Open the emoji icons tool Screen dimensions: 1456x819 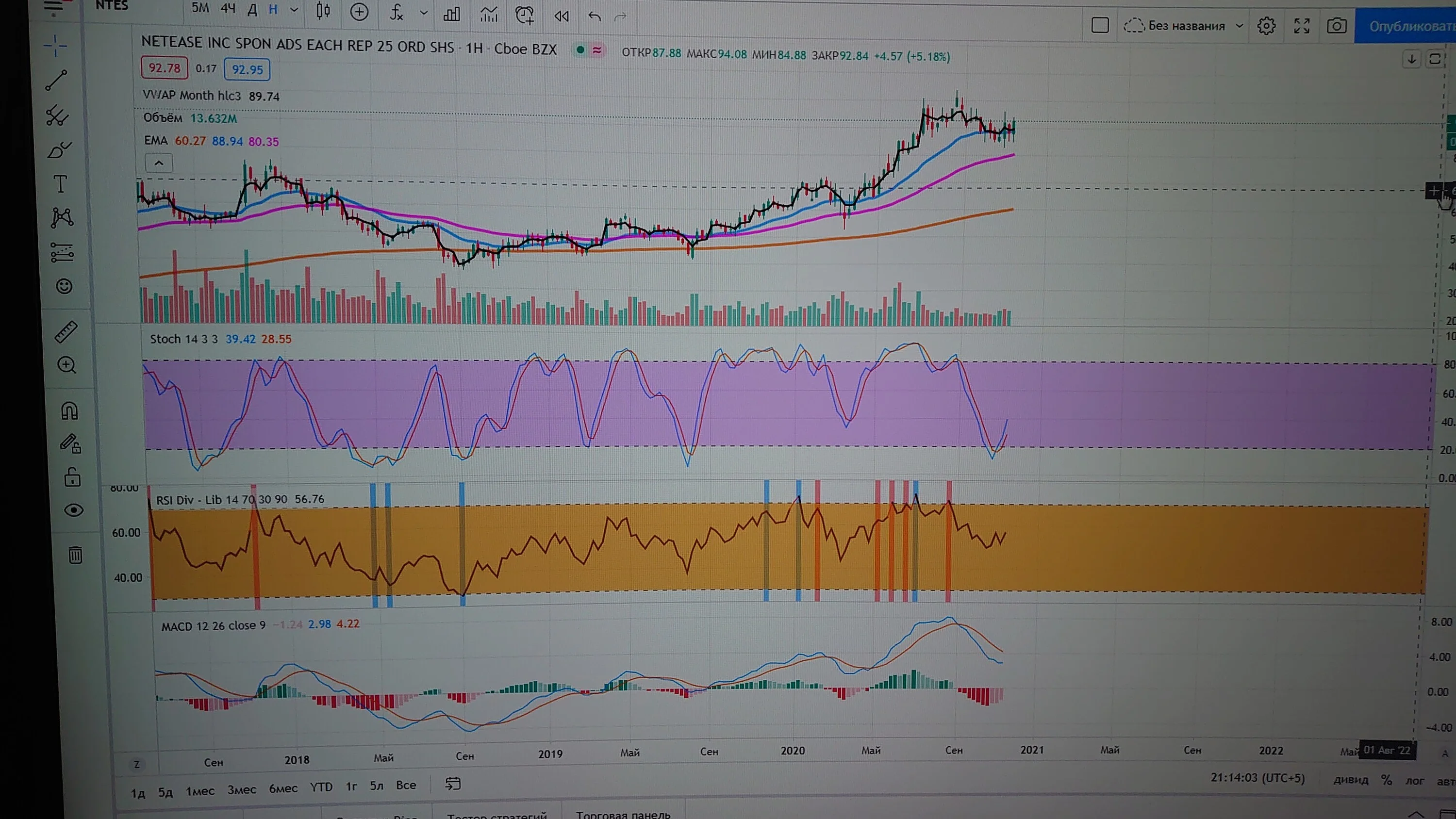65,287
